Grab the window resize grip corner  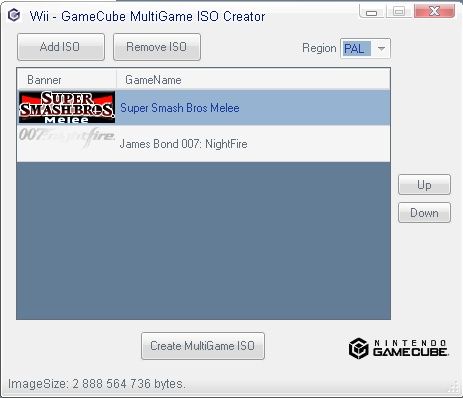[x=454, y=387]
